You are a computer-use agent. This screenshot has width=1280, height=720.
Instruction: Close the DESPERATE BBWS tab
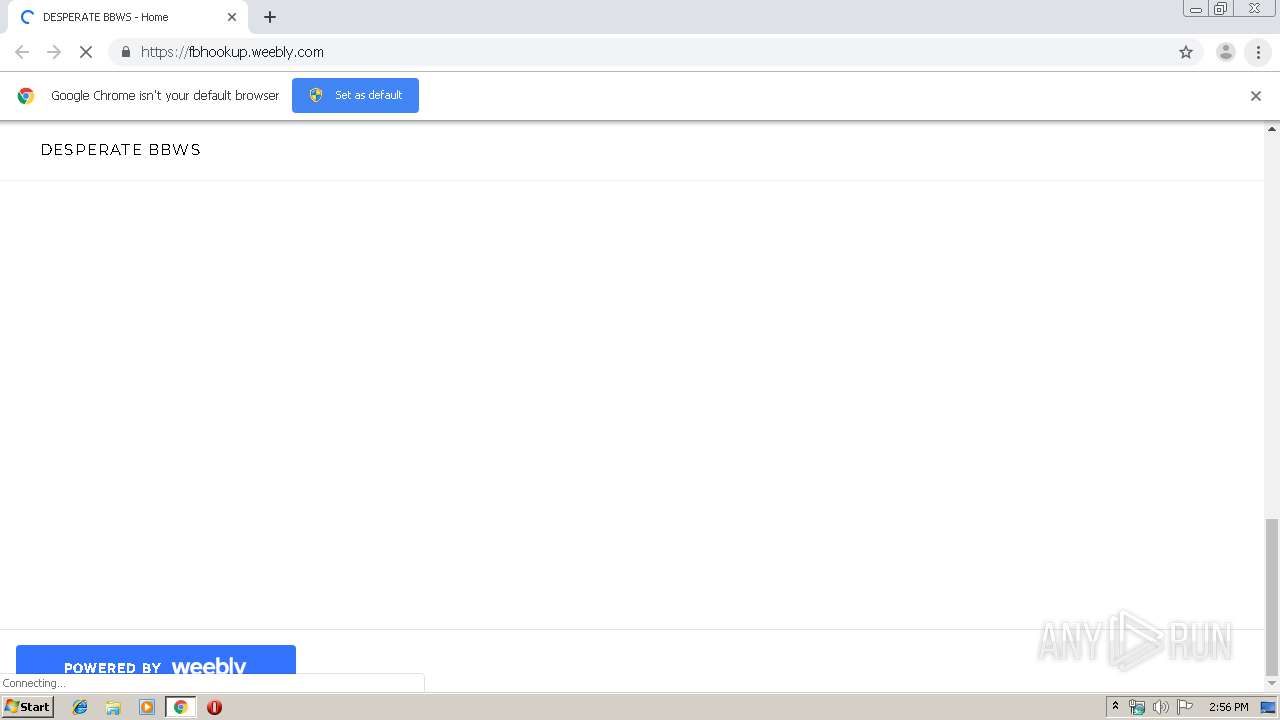point(232,17)
